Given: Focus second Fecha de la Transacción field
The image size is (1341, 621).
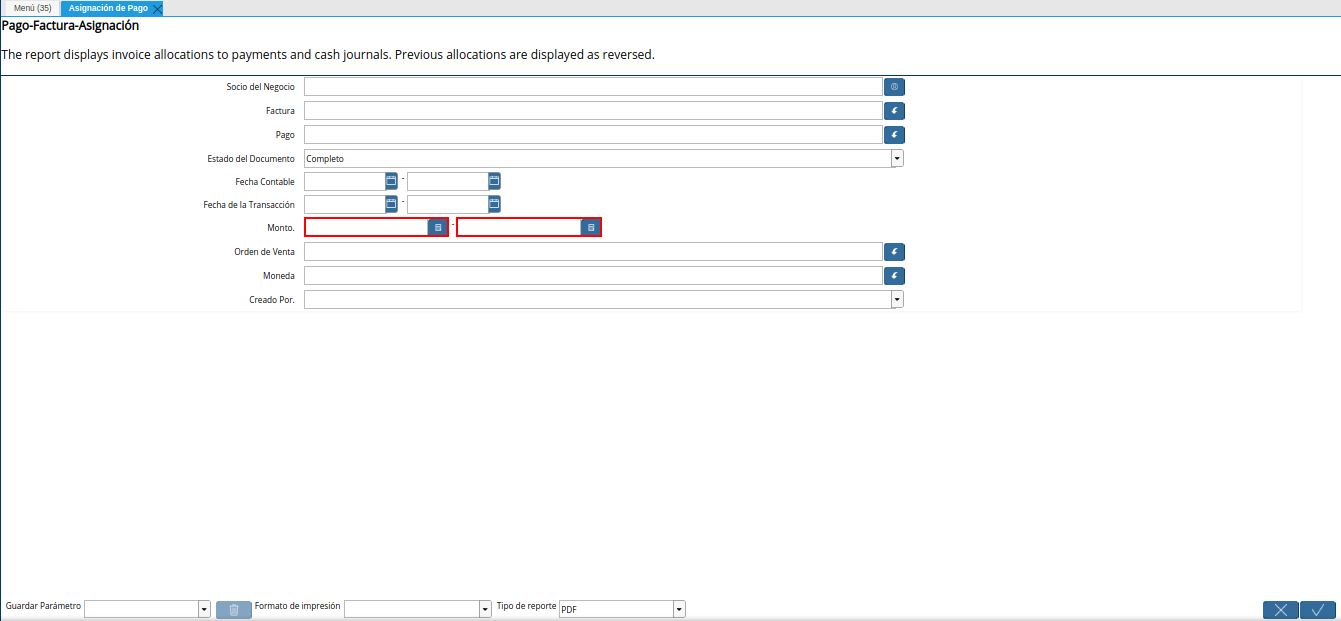Looking at the screenshot, I should pos(447,204).
